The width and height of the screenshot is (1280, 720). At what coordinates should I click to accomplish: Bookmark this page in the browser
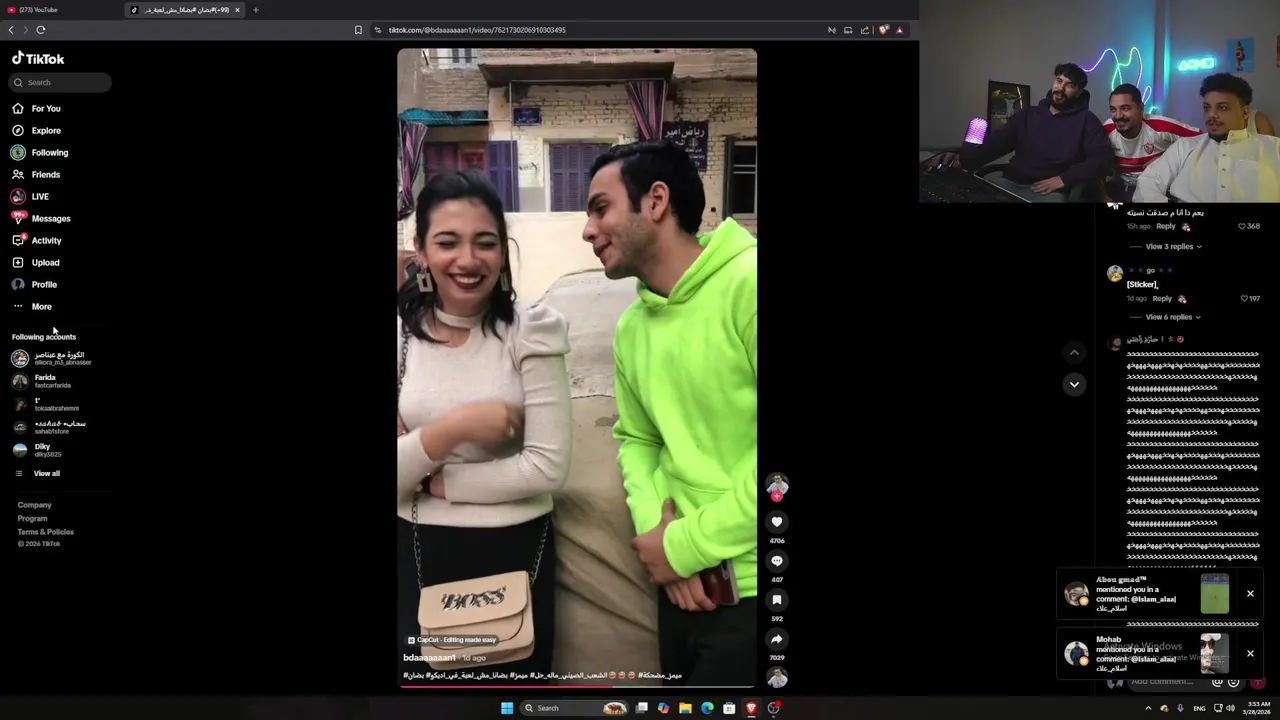358,30
